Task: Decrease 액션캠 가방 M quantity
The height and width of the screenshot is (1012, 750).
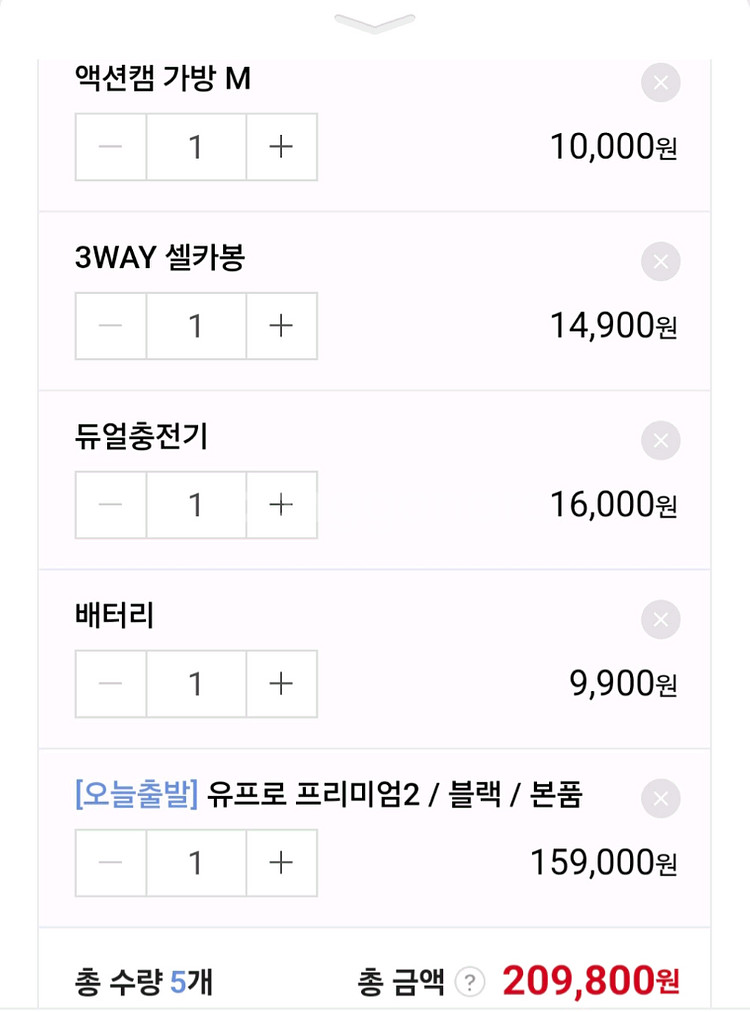Action: (x=111, y=147)
